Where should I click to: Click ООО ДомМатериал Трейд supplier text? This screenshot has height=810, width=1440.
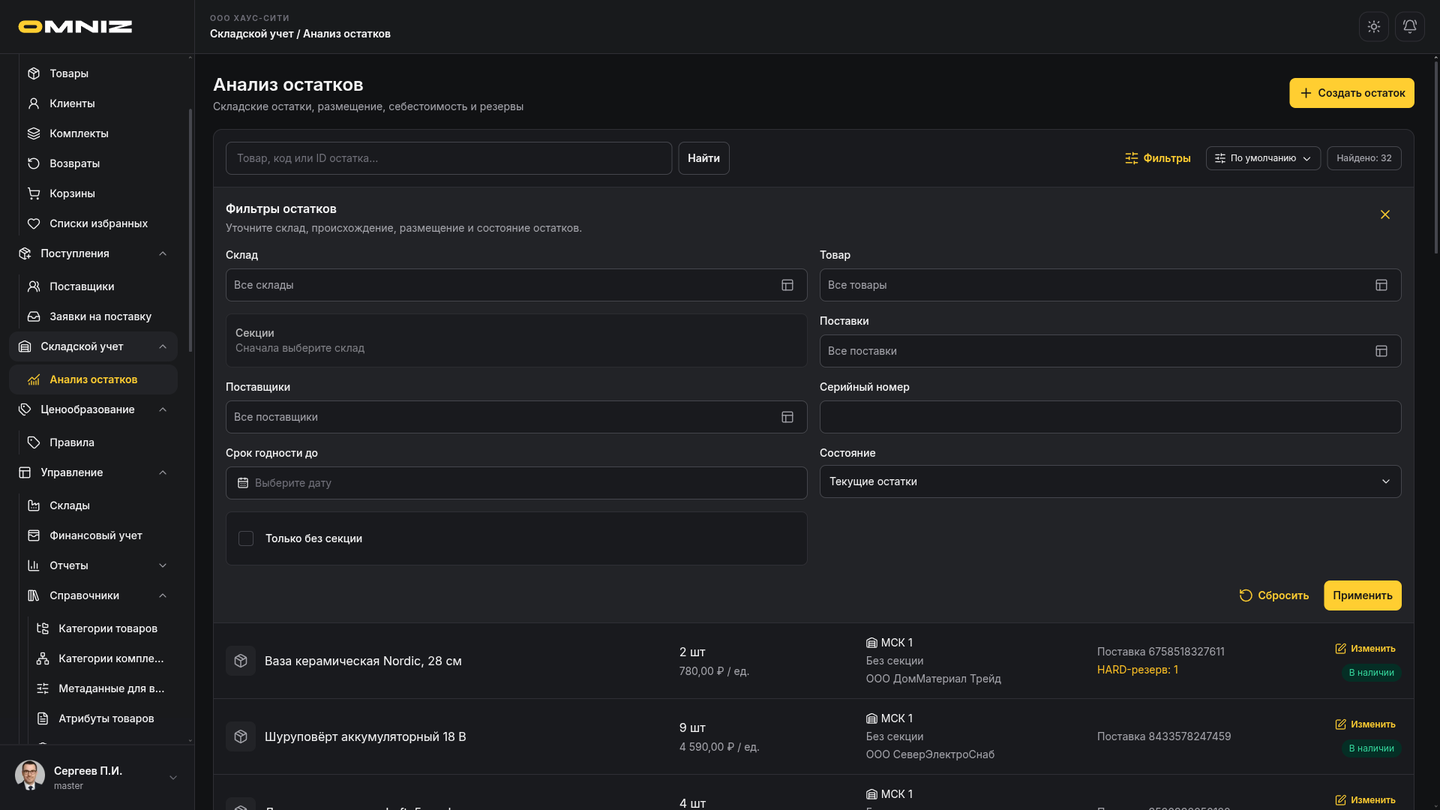point(933,679)
